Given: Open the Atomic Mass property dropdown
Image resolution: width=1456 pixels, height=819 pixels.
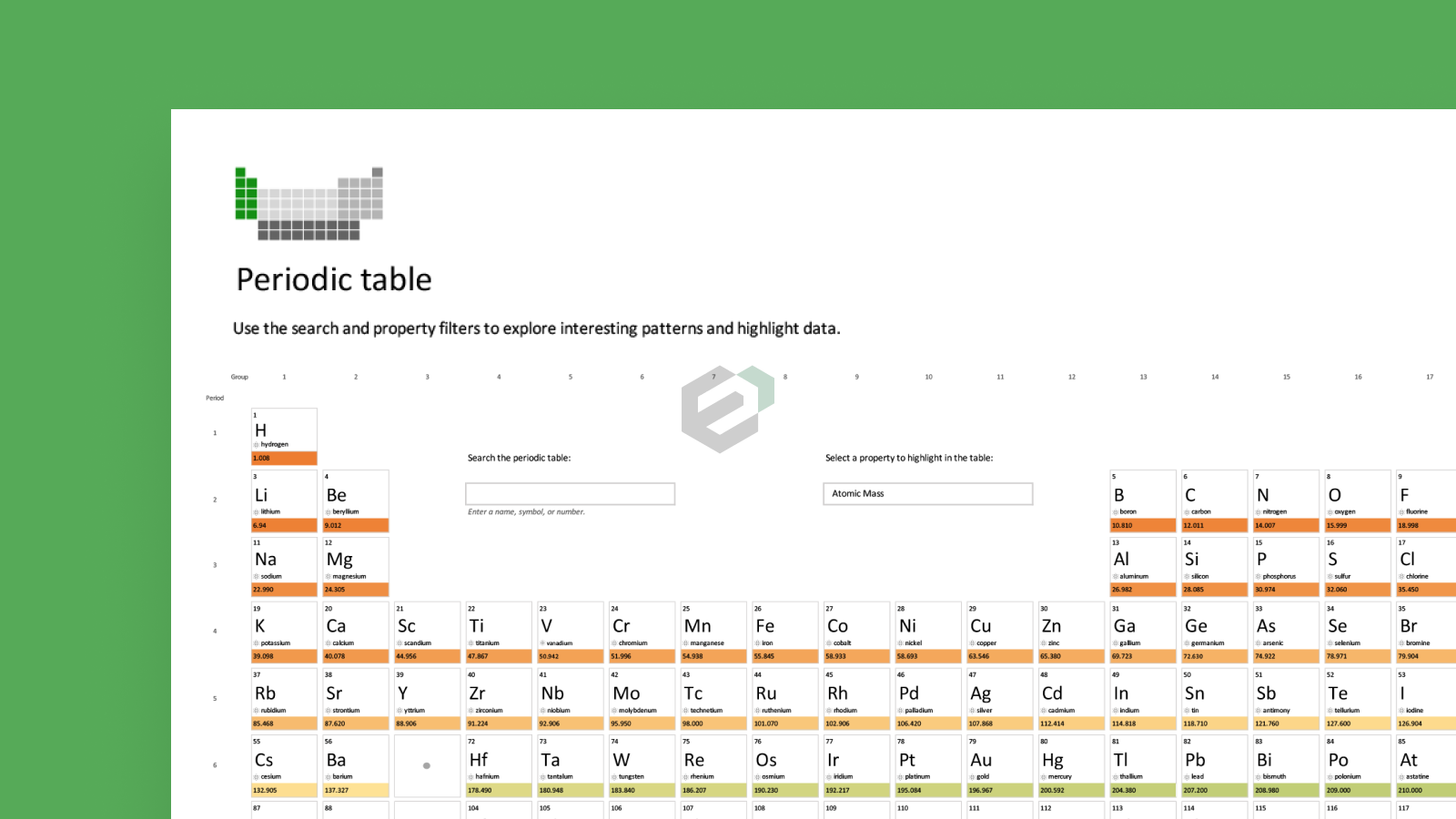Looking at the screenshot, I should (x=927, y=494).
